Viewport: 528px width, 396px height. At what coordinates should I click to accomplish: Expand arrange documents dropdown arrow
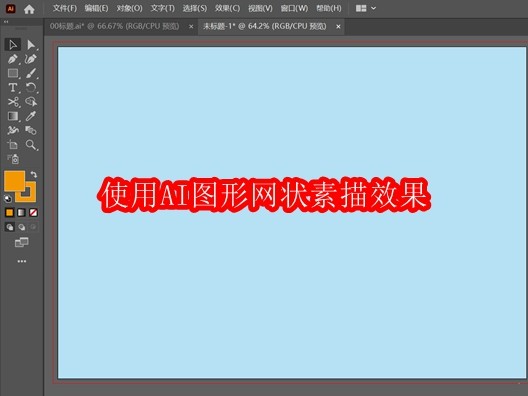coord(373,8)
